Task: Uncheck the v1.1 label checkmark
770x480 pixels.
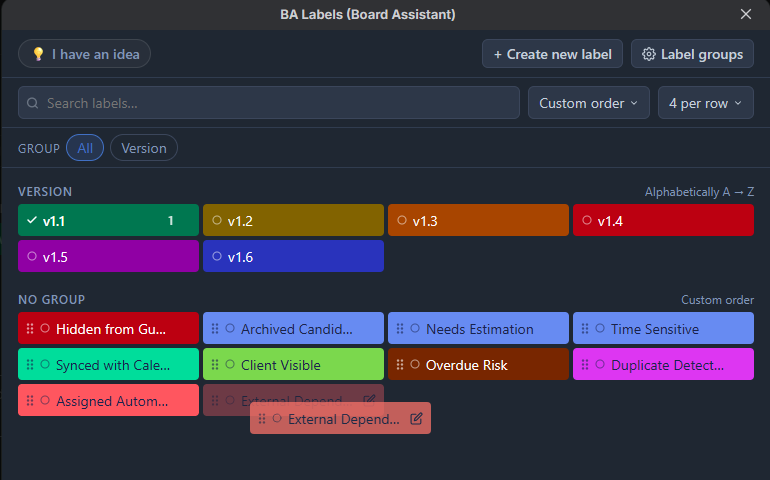Action: [31, 220]
